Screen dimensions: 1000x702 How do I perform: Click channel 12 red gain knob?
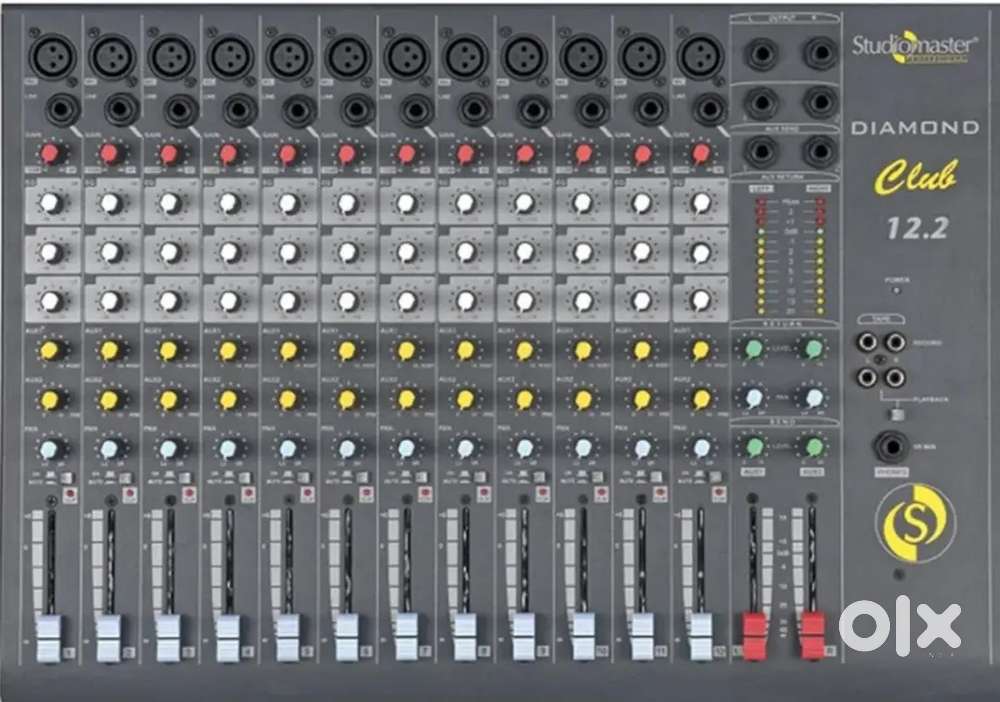(x=701, y=154)
